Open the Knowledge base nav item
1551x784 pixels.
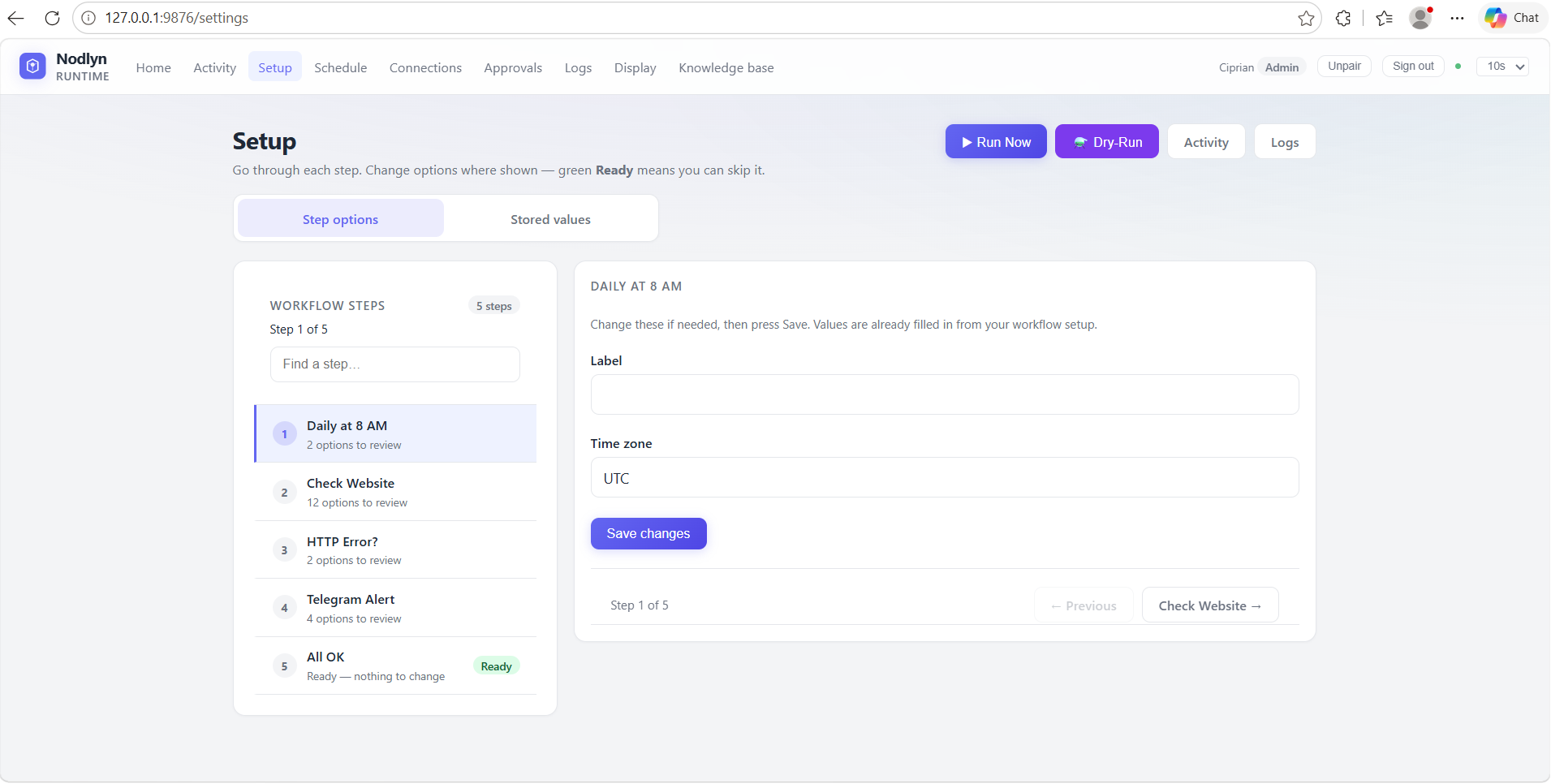tap(726, 67)
